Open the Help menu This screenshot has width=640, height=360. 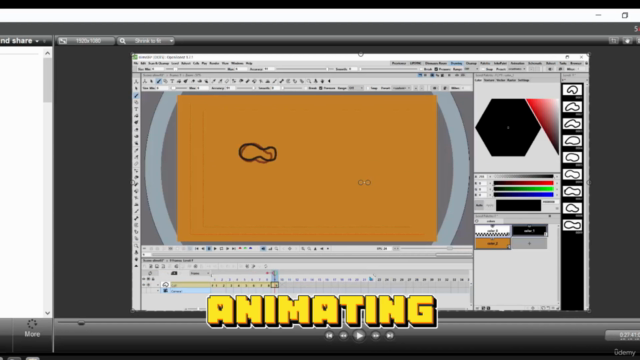[x=249, y=63]
